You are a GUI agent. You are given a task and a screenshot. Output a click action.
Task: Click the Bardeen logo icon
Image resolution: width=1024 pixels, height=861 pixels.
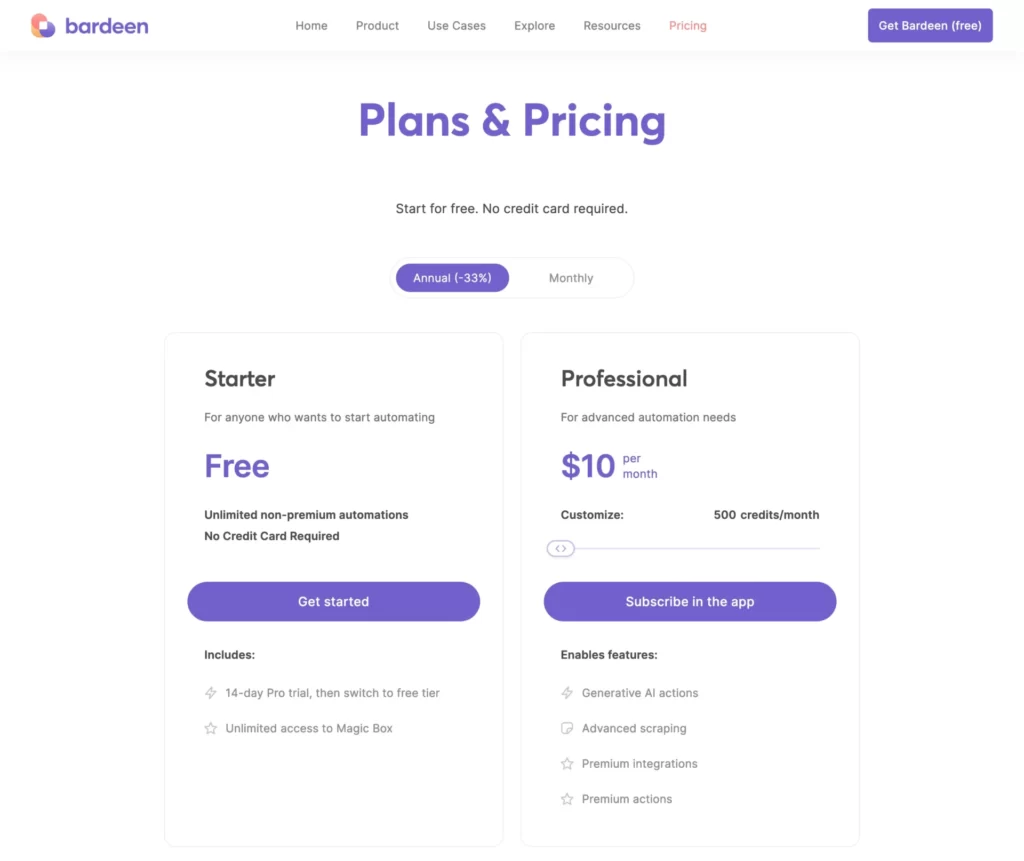coord(42,25)
